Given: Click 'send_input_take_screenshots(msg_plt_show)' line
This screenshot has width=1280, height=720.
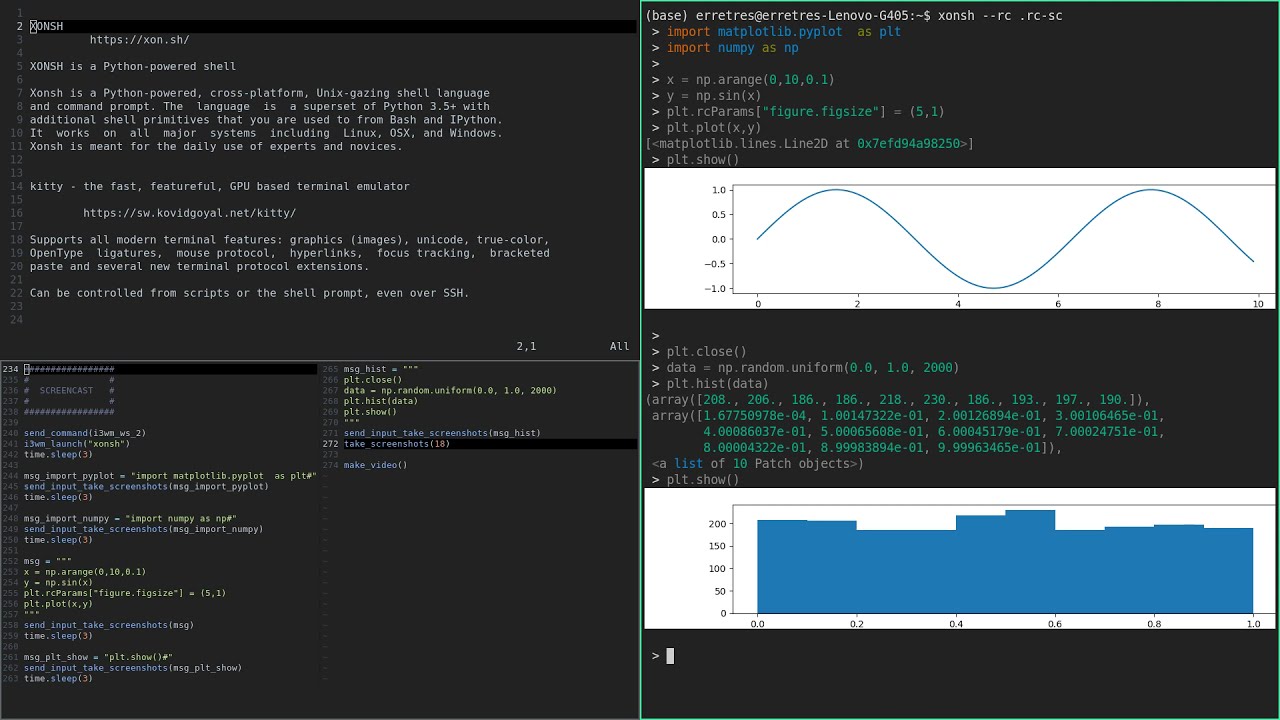Looking at the screenshot, I should pyautogui.click(x=133, y=668).
